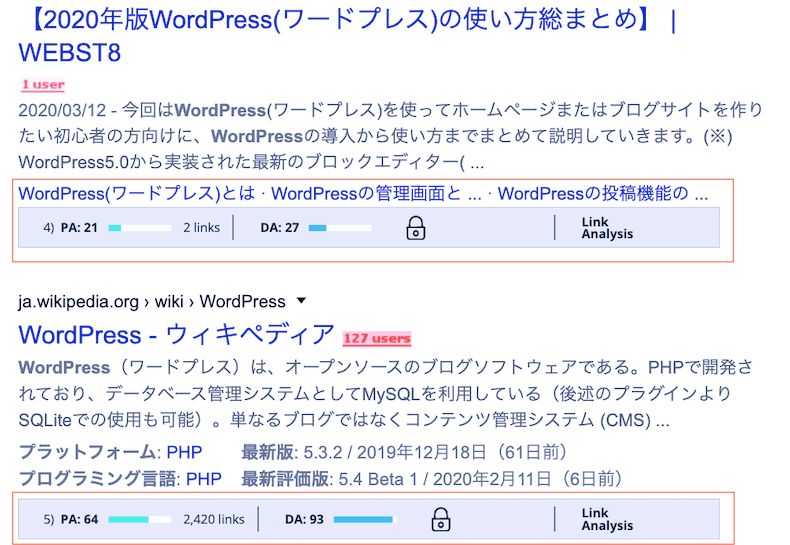
Task: Open the 'WordPress - ウィキペディア' result title
Action: [x=176, y=334]
